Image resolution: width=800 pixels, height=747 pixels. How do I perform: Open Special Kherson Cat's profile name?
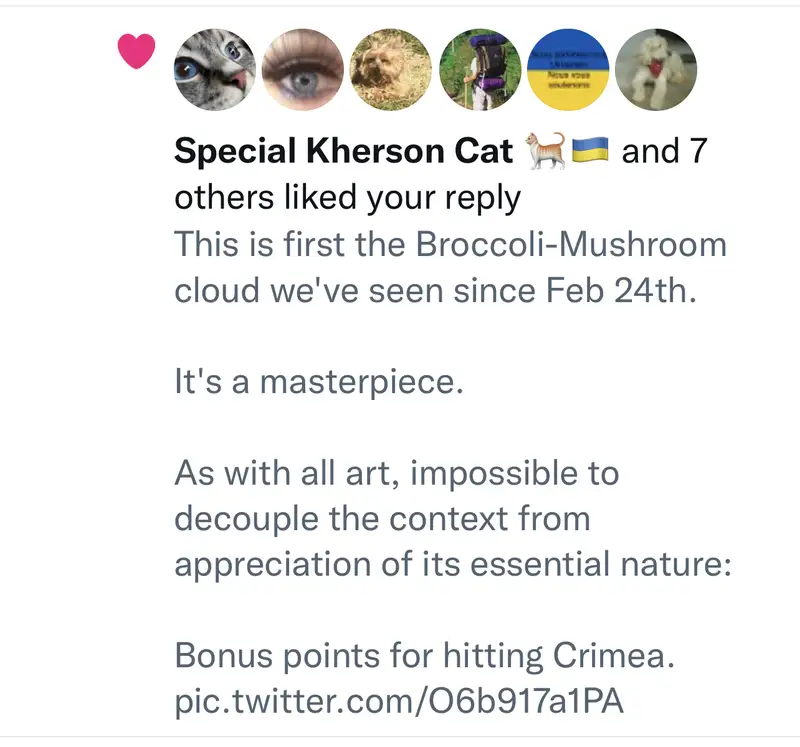point(343,152)
